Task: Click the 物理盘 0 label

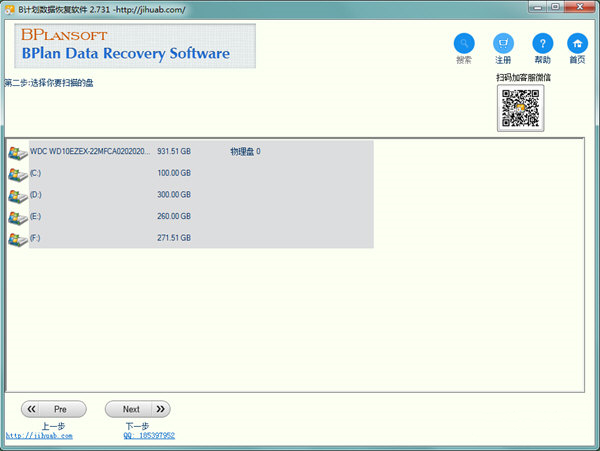Action: point(245,152)
